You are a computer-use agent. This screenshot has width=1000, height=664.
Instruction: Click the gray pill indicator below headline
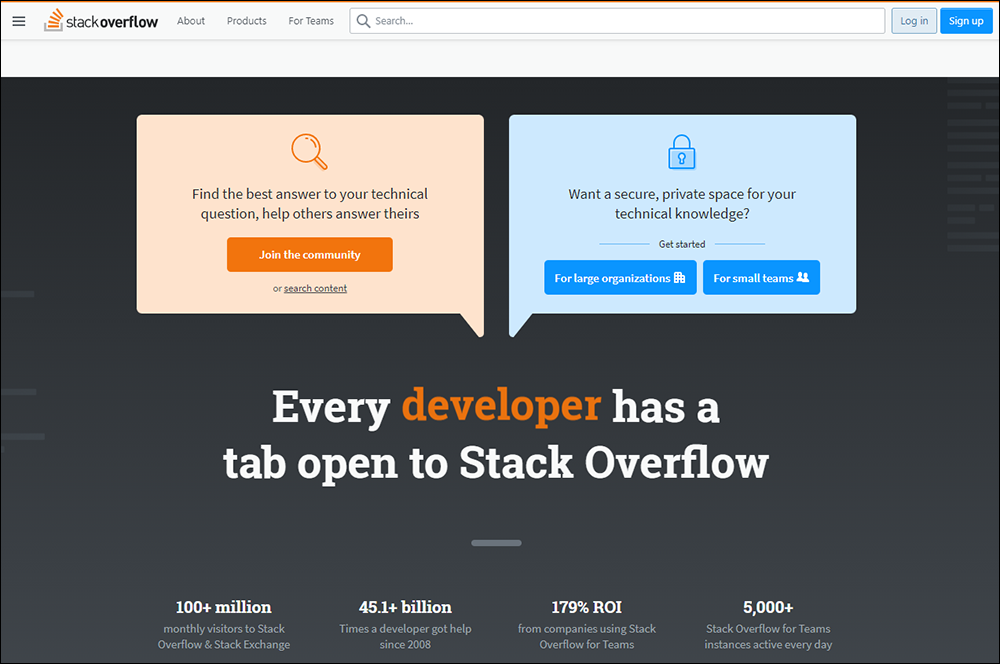(496, 543)
